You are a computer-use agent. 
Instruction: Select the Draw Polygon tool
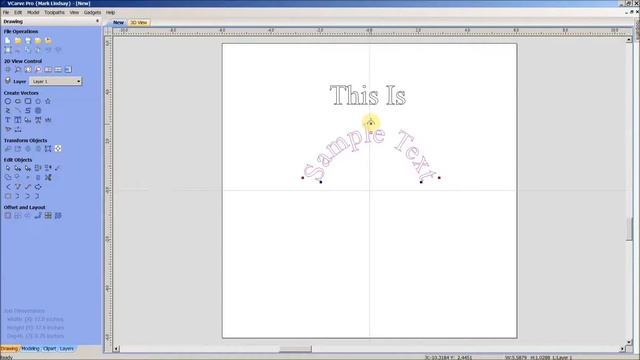click(38, 101)
